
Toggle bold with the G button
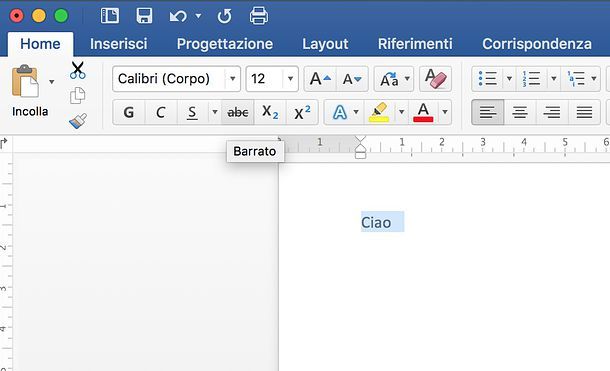pyautogui.click(x=129, y=112)
